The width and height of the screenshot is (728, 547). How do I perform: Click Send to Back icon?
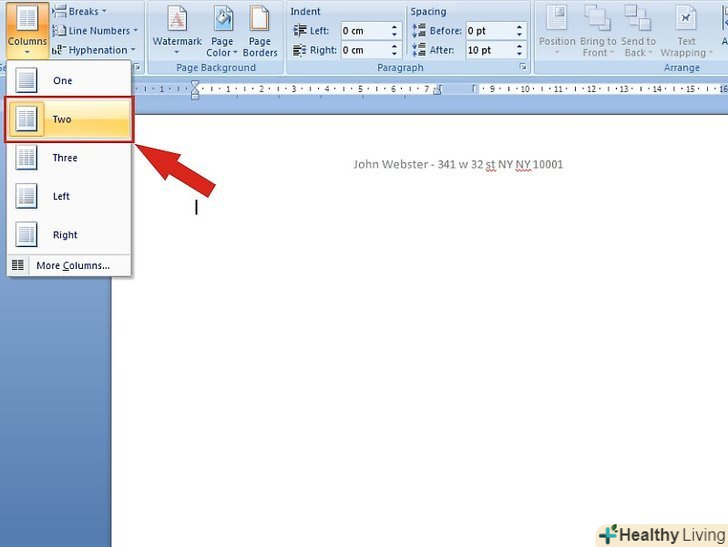(x=637, y=19)
